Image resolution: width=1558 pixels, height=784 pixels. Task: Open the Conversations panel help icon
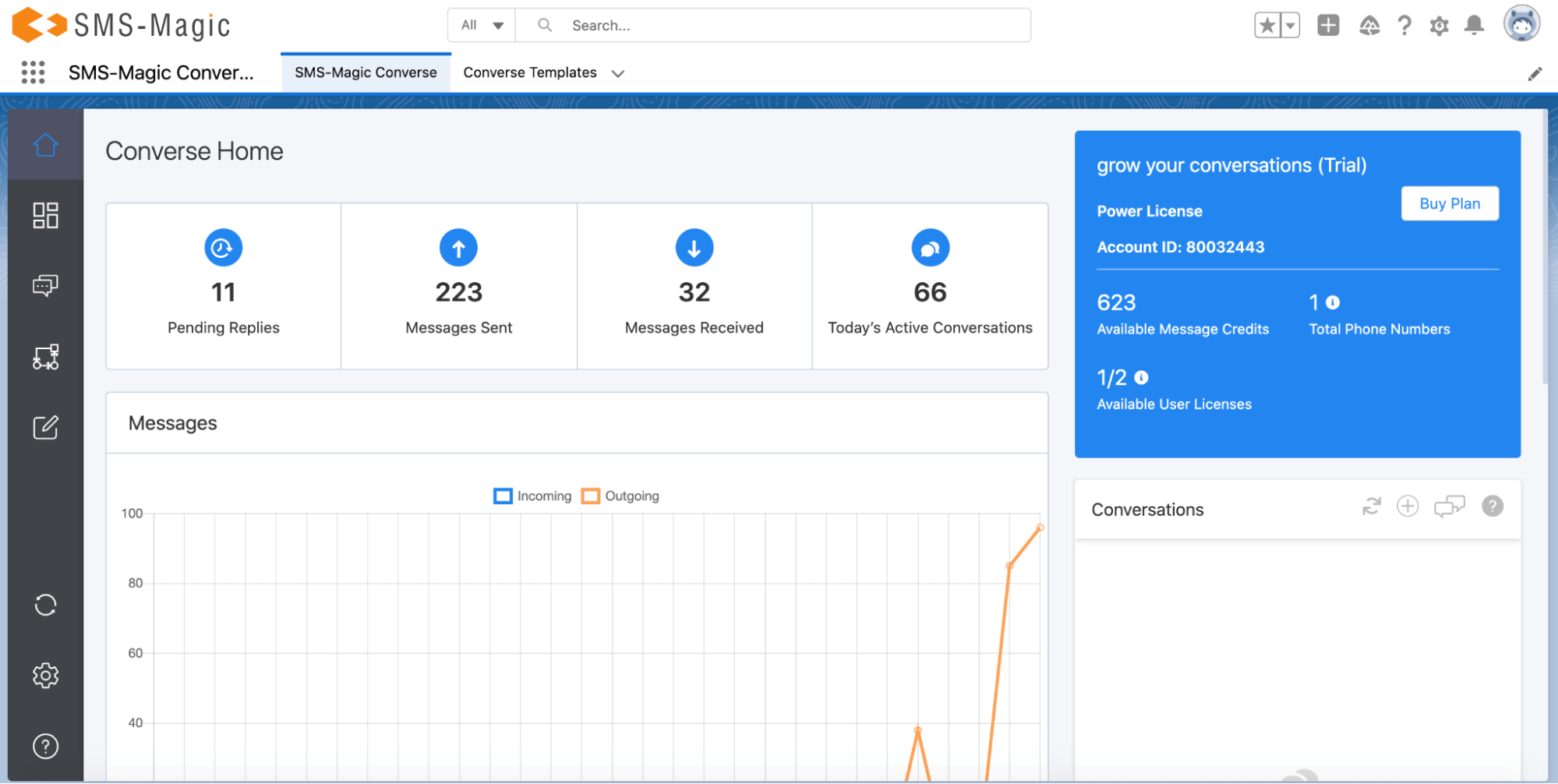click(1493, 507)
